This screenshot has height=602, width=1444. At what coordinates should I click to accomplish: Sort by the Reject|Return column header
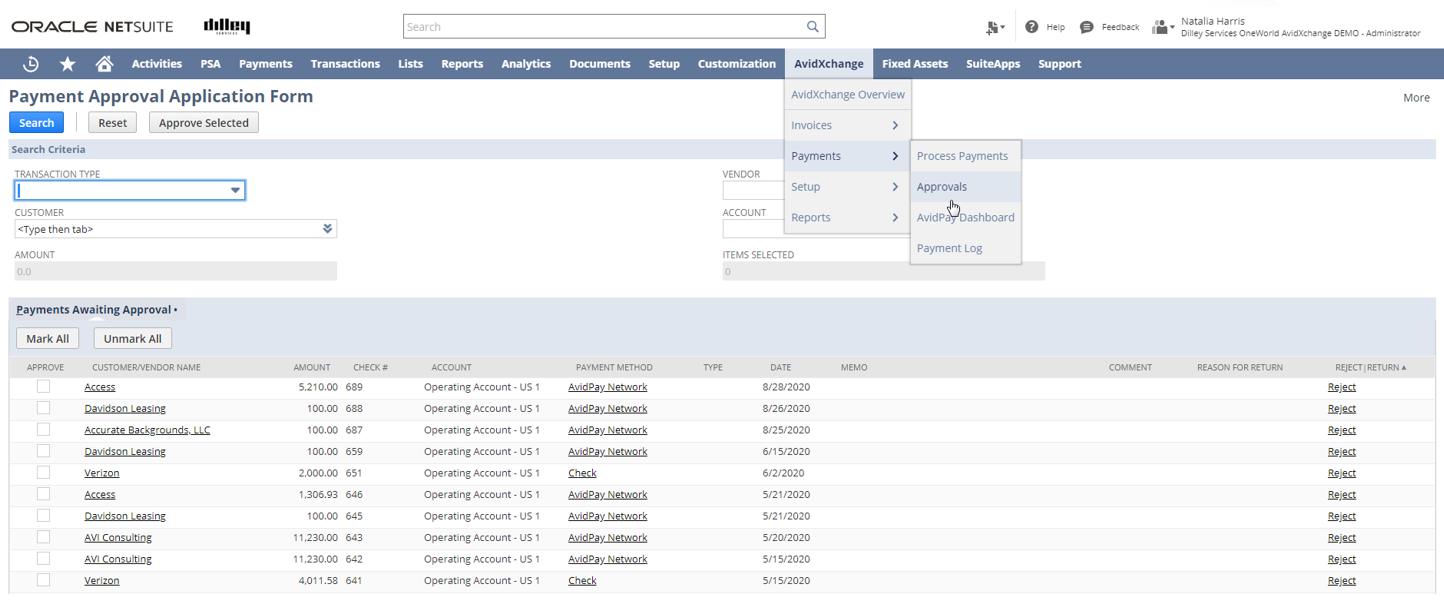[x=1370, y=368]
